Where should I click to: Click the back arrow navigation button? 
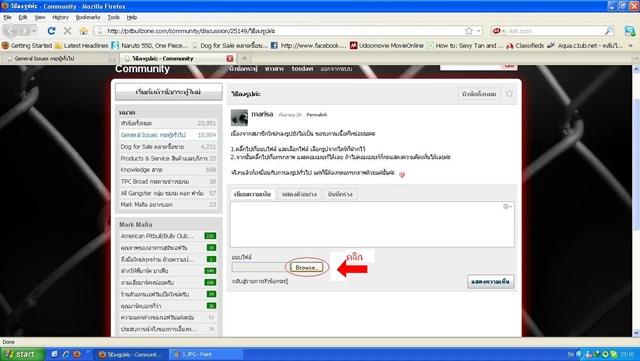click(11, 31)
